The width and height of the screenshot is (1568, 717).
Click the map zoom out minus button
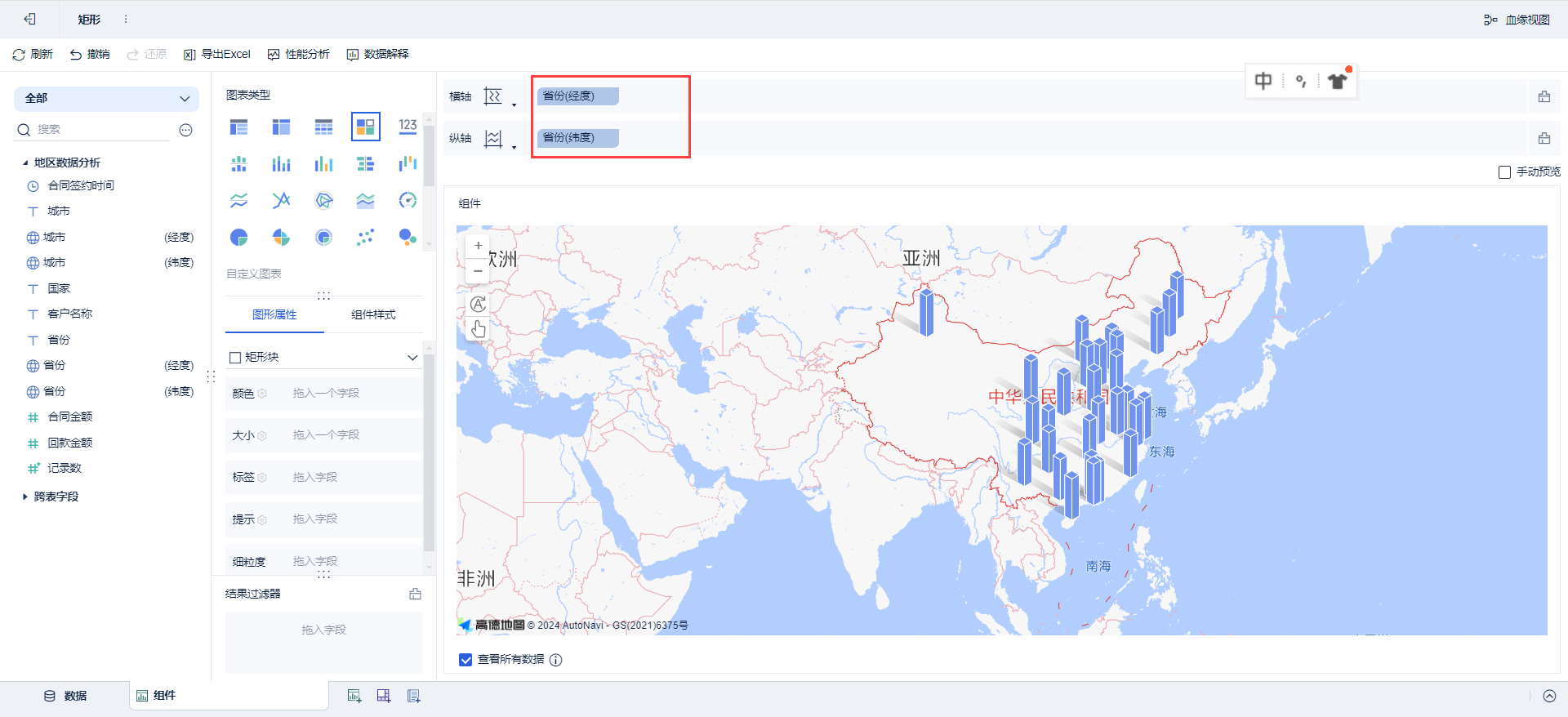point(478,271)
